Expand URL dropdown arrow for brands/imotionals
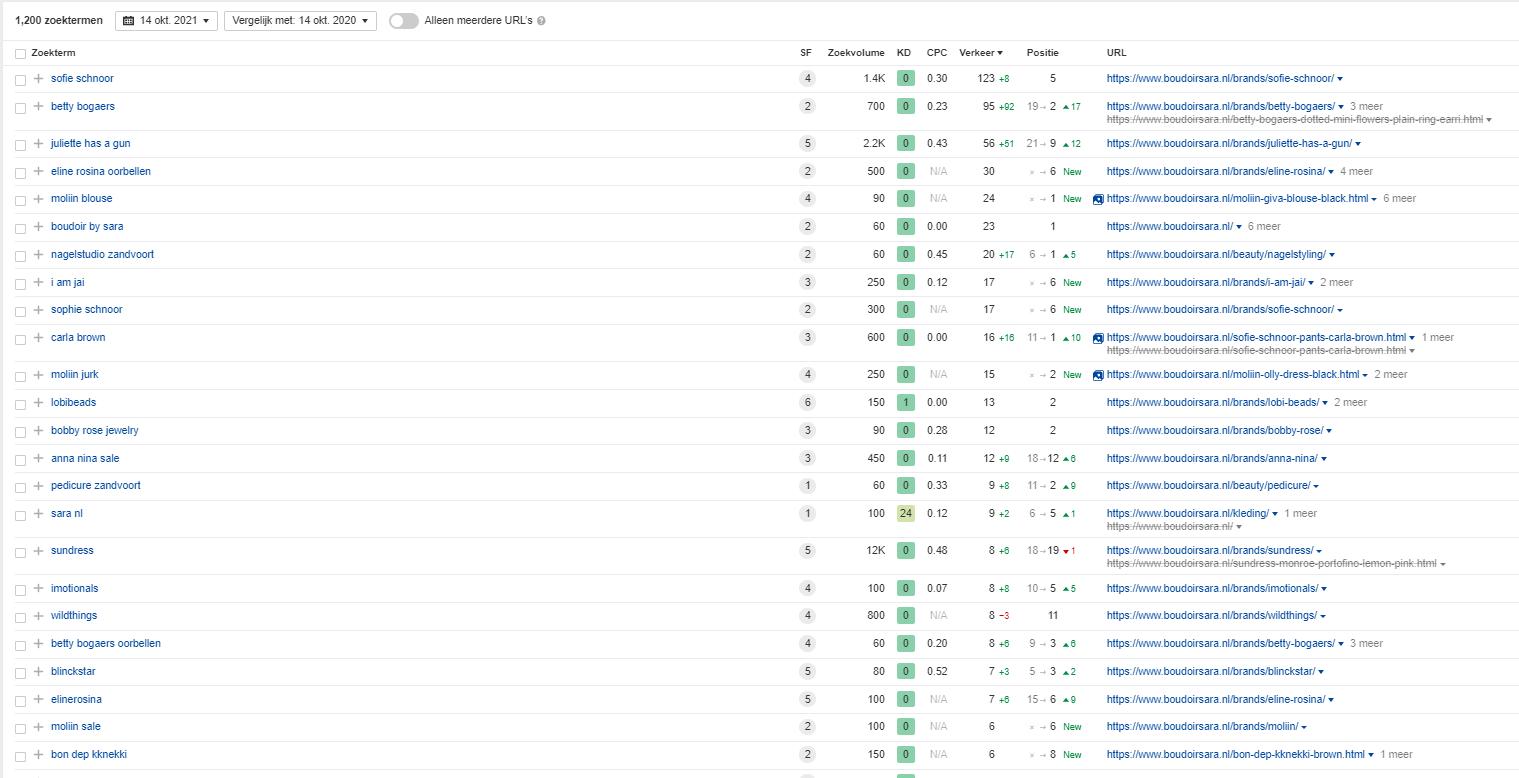This screenshot has width=1519, height=778. pos(1324,589)
